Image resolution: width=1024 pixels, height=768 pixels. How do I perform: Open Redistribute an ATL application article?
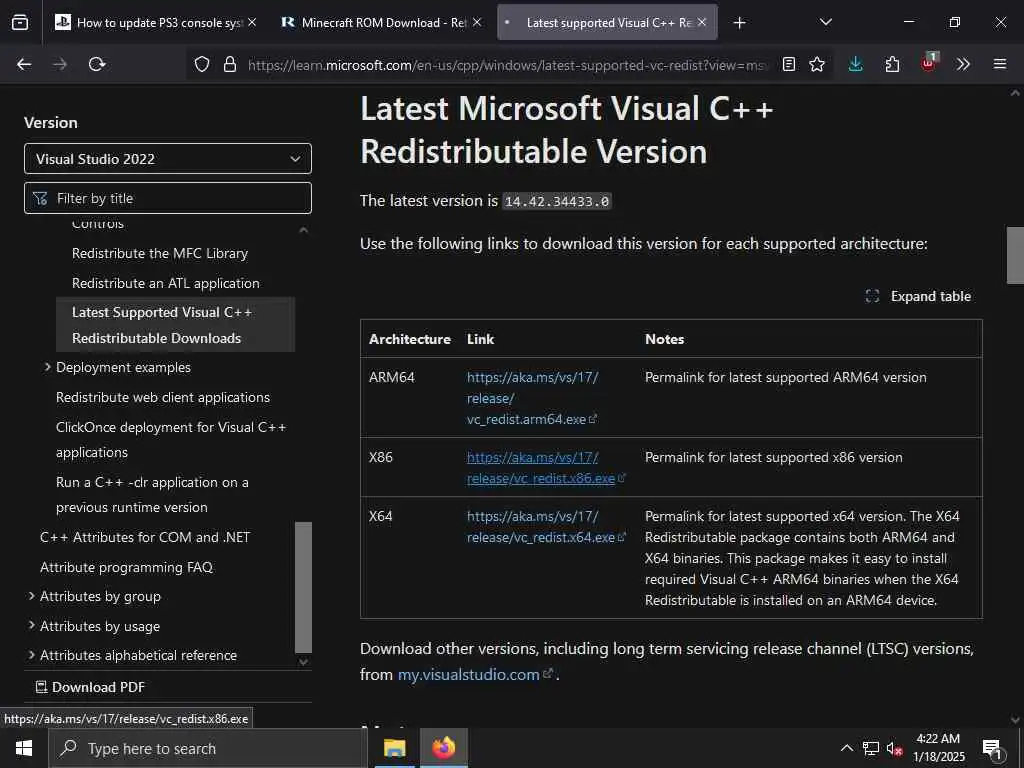click(166, 283)
